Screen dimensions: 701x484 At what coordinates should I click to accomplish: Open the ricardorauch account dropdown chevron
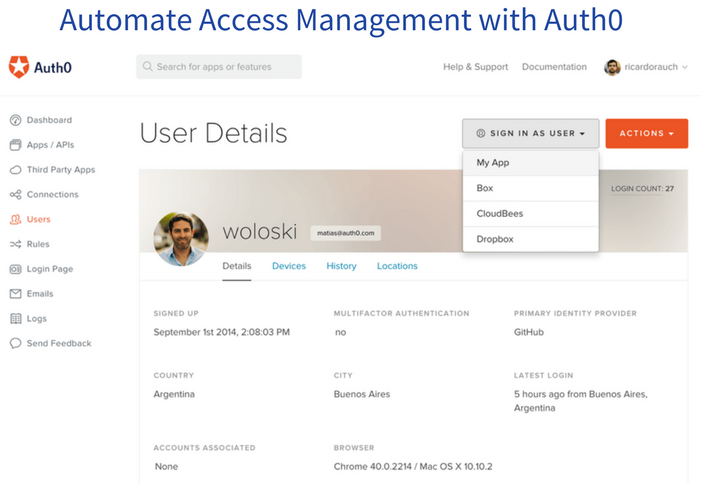[684, 67]
